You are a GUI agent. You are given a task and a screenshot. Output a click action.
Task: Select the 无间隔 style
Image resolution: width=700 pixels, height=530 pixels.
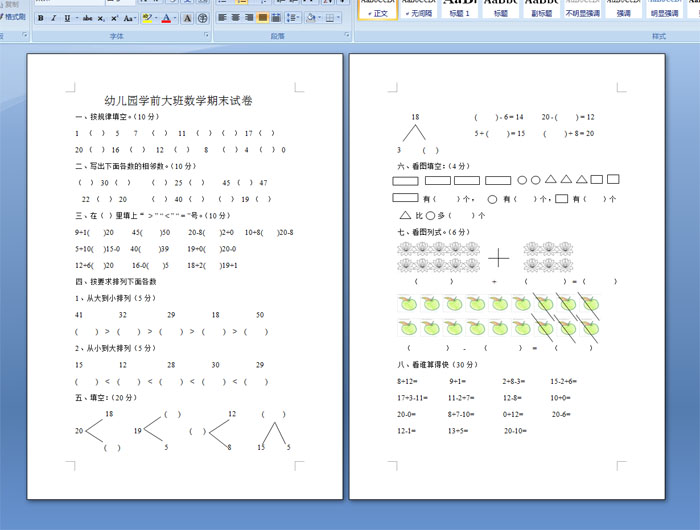coord(418,9)
